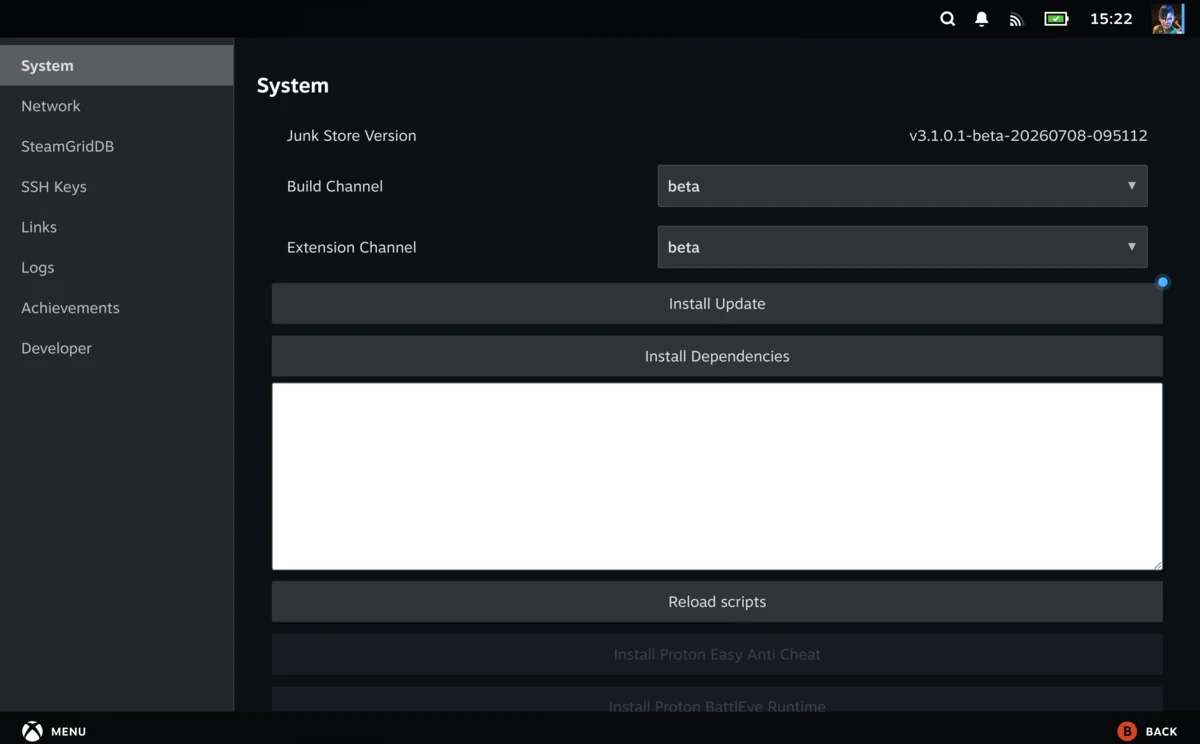
Task: Click the wireless signal status icon
Action: [1016, 19]
